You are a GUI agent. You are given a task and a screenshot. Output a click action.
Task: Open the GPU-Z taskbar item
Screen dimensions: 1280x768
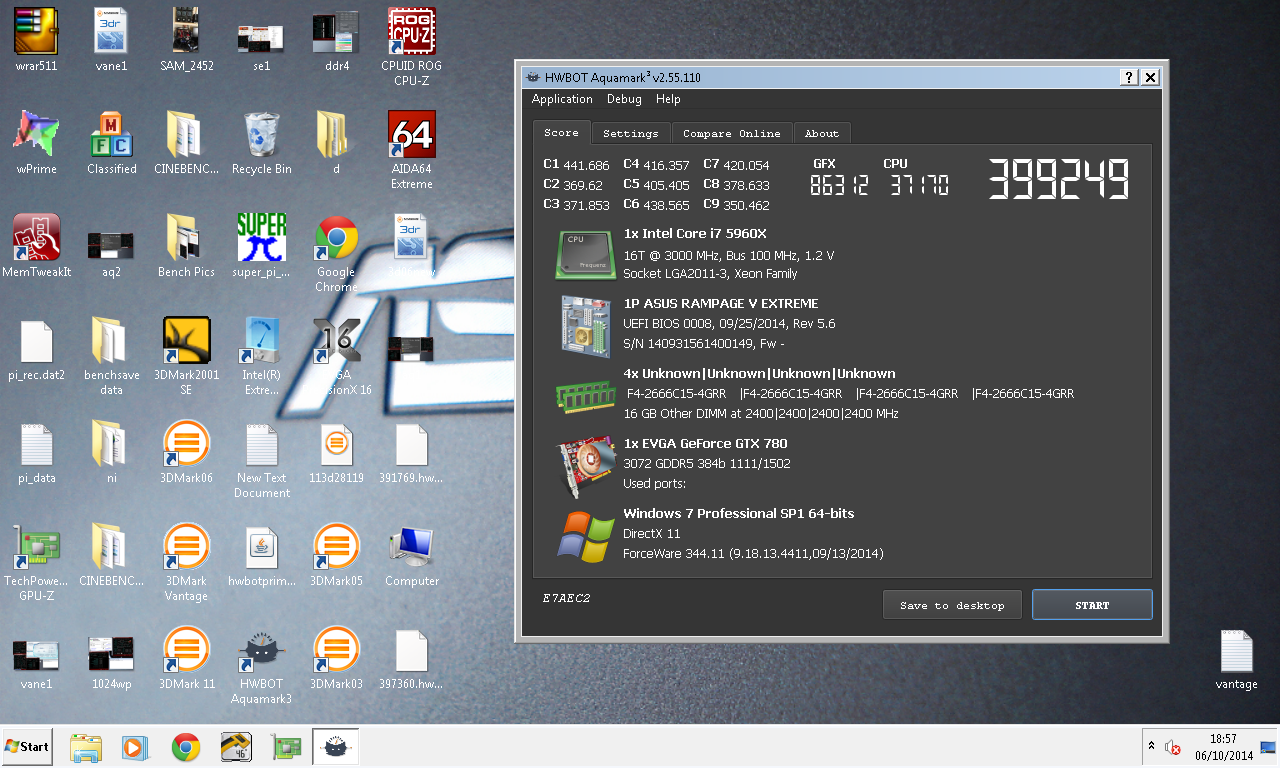[286, 747]
